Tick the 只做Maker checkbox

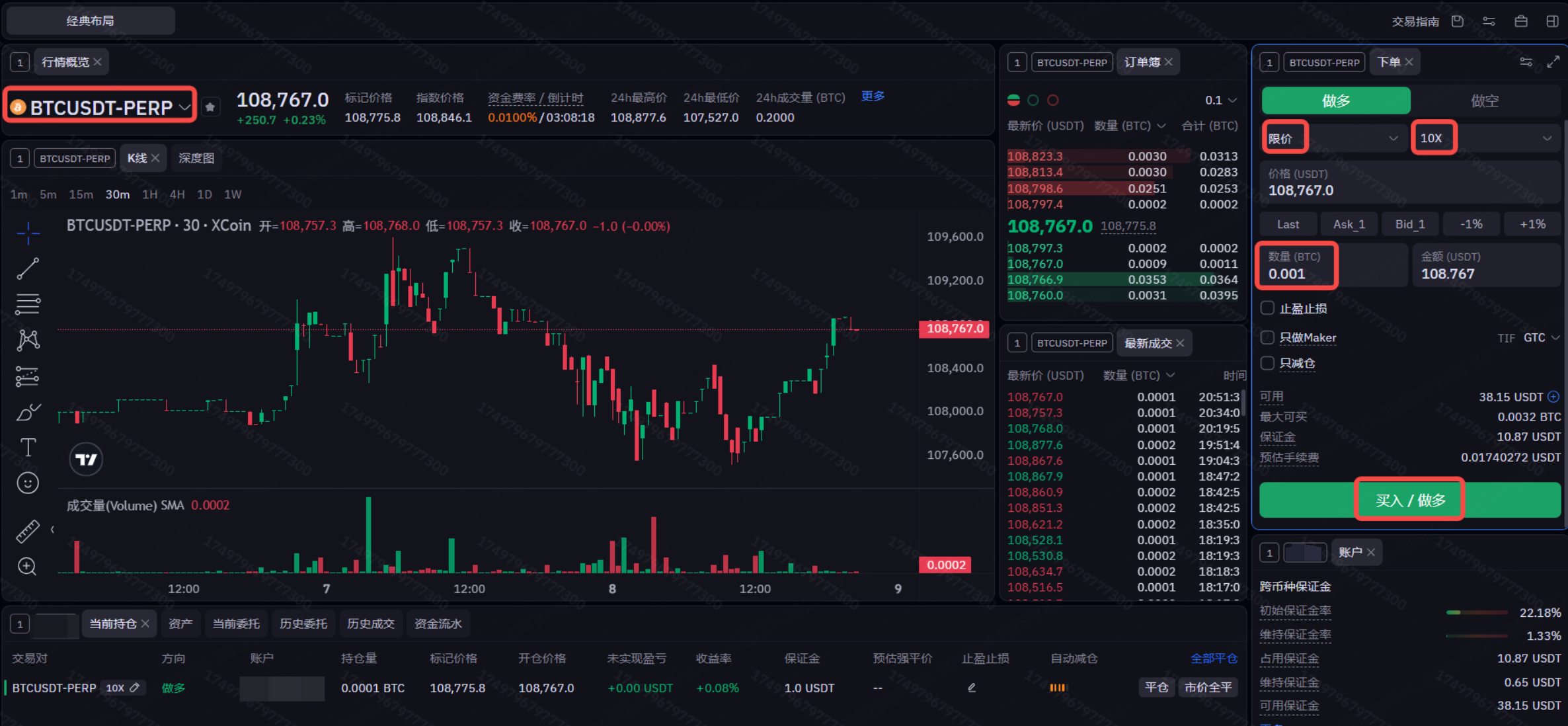coord(1267,337)
